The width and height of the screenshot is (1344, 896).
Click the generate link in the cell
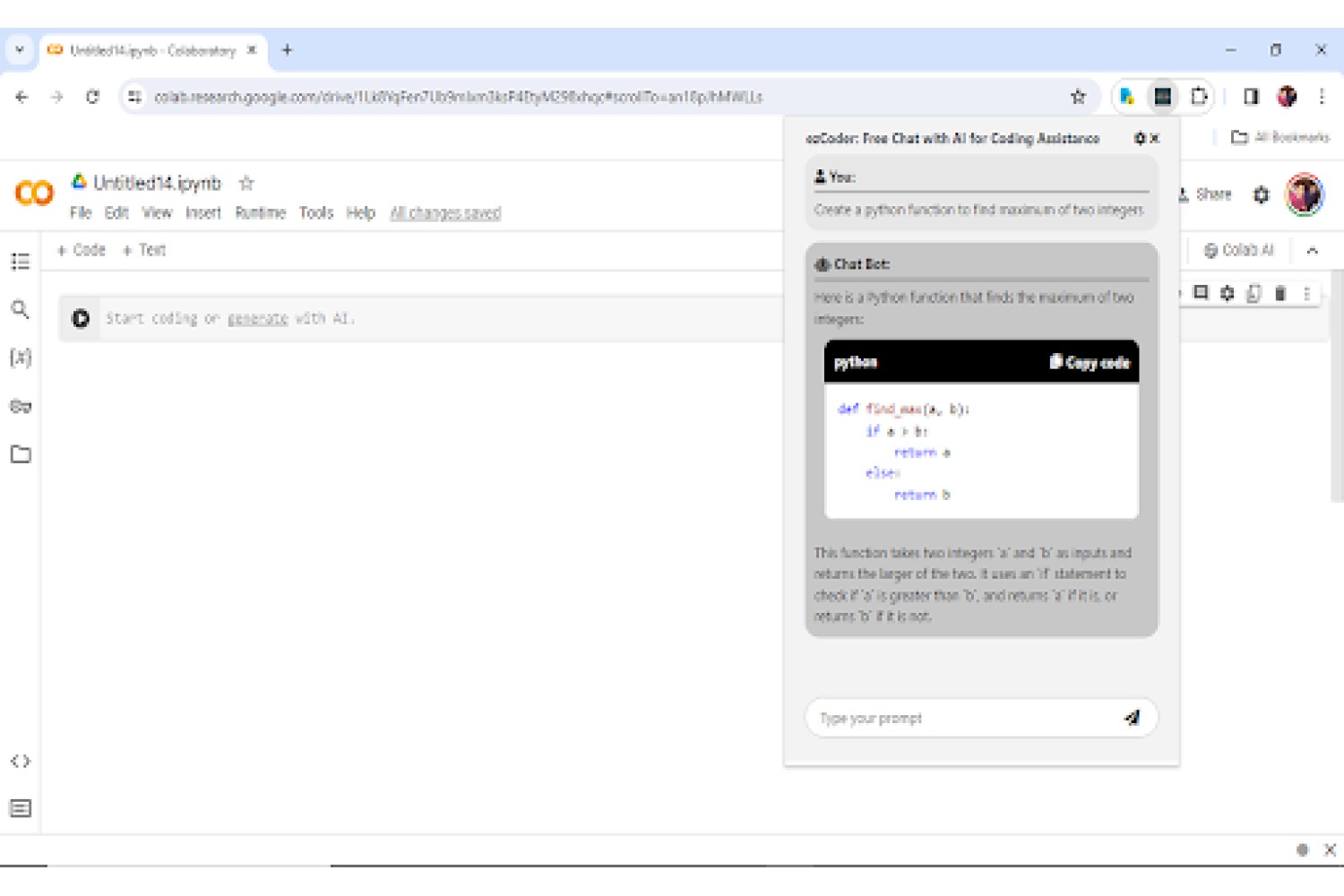257,318
